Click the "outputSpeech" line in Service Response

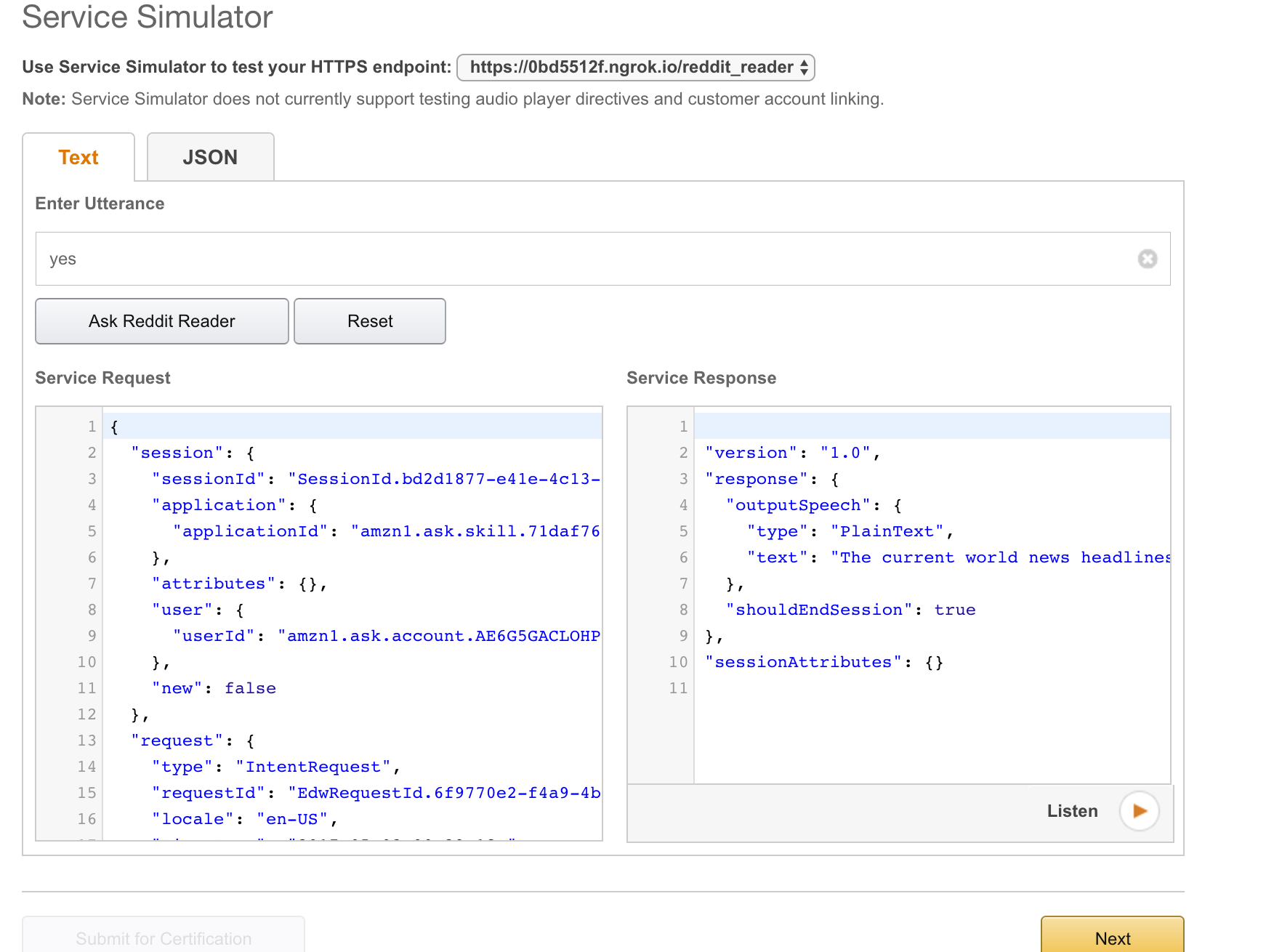[814, 505]
